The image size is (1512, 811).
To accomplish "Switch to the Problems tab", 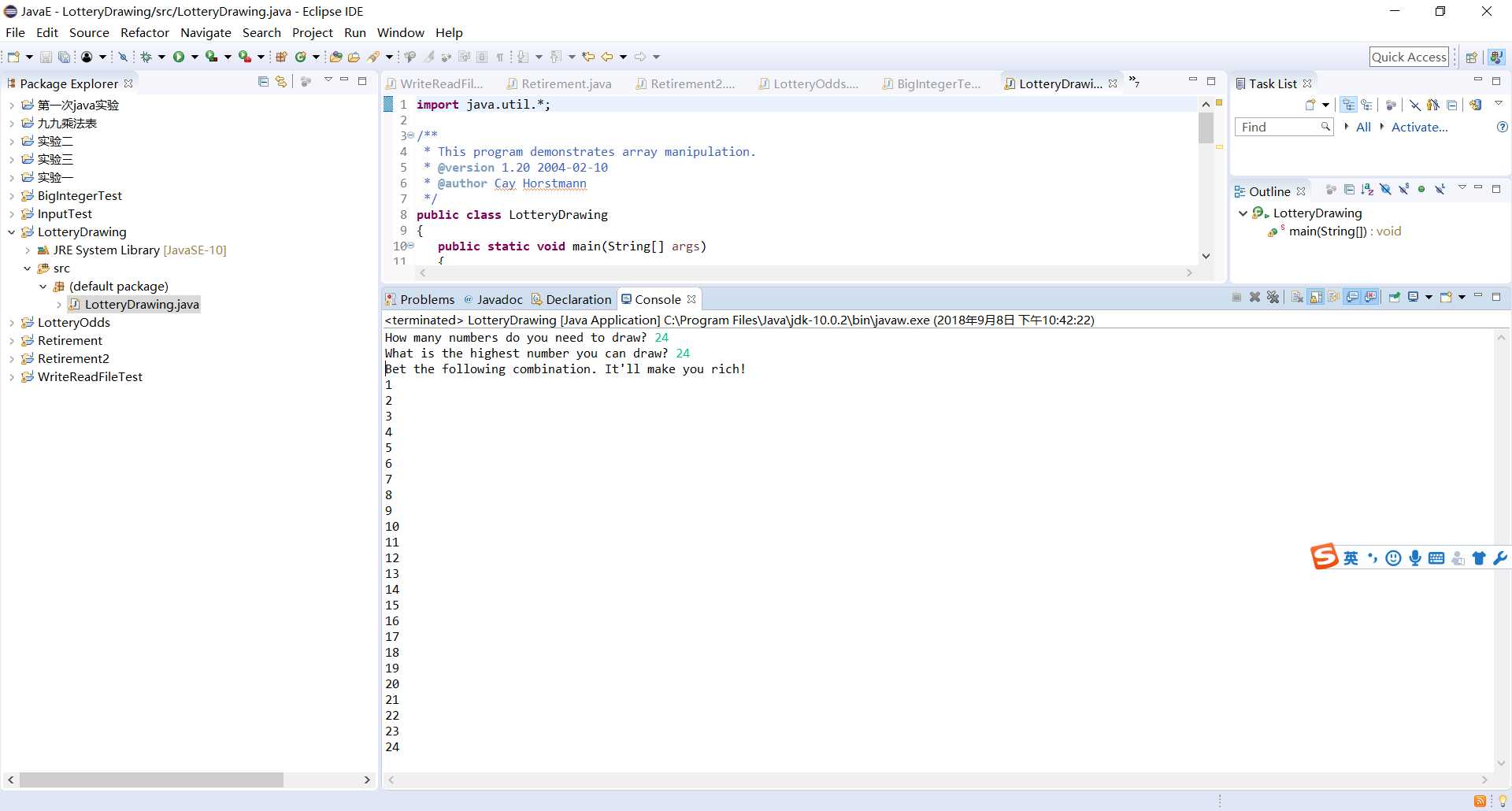I will (420, 299).
